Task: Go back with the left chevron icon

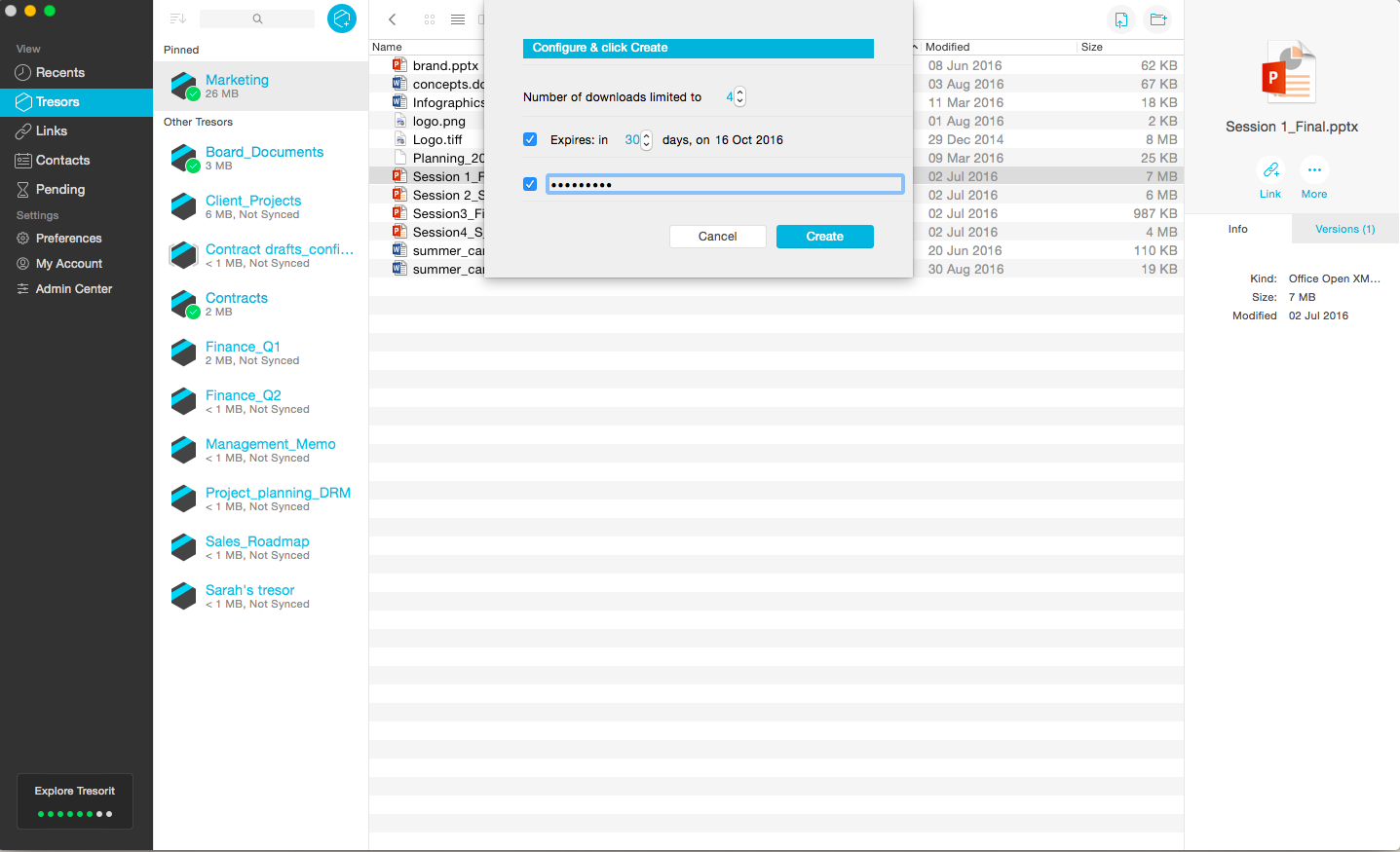Action: tap(393, 19)
